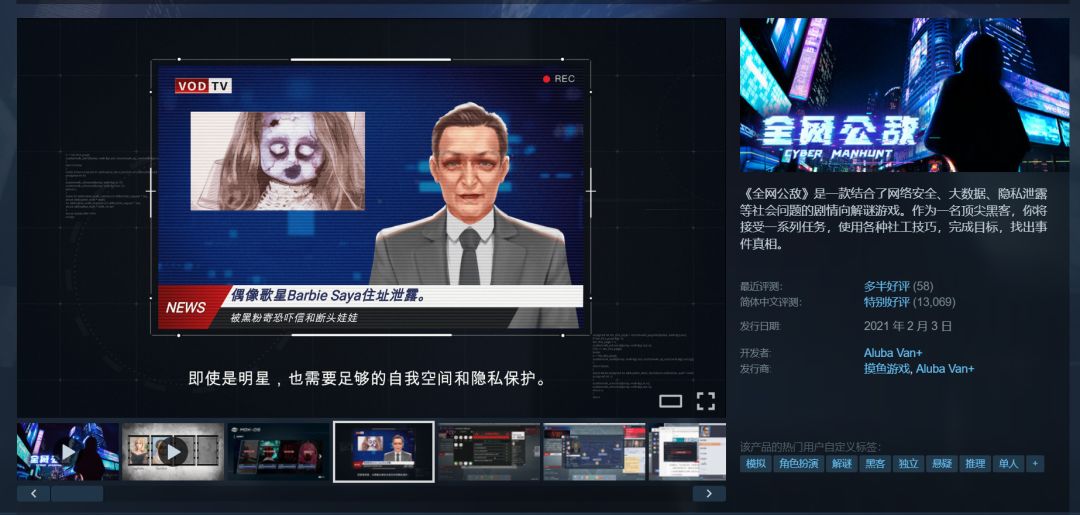
Task: Click the 该产品的热门用户自定义标签 label
Action: (810, 447)
